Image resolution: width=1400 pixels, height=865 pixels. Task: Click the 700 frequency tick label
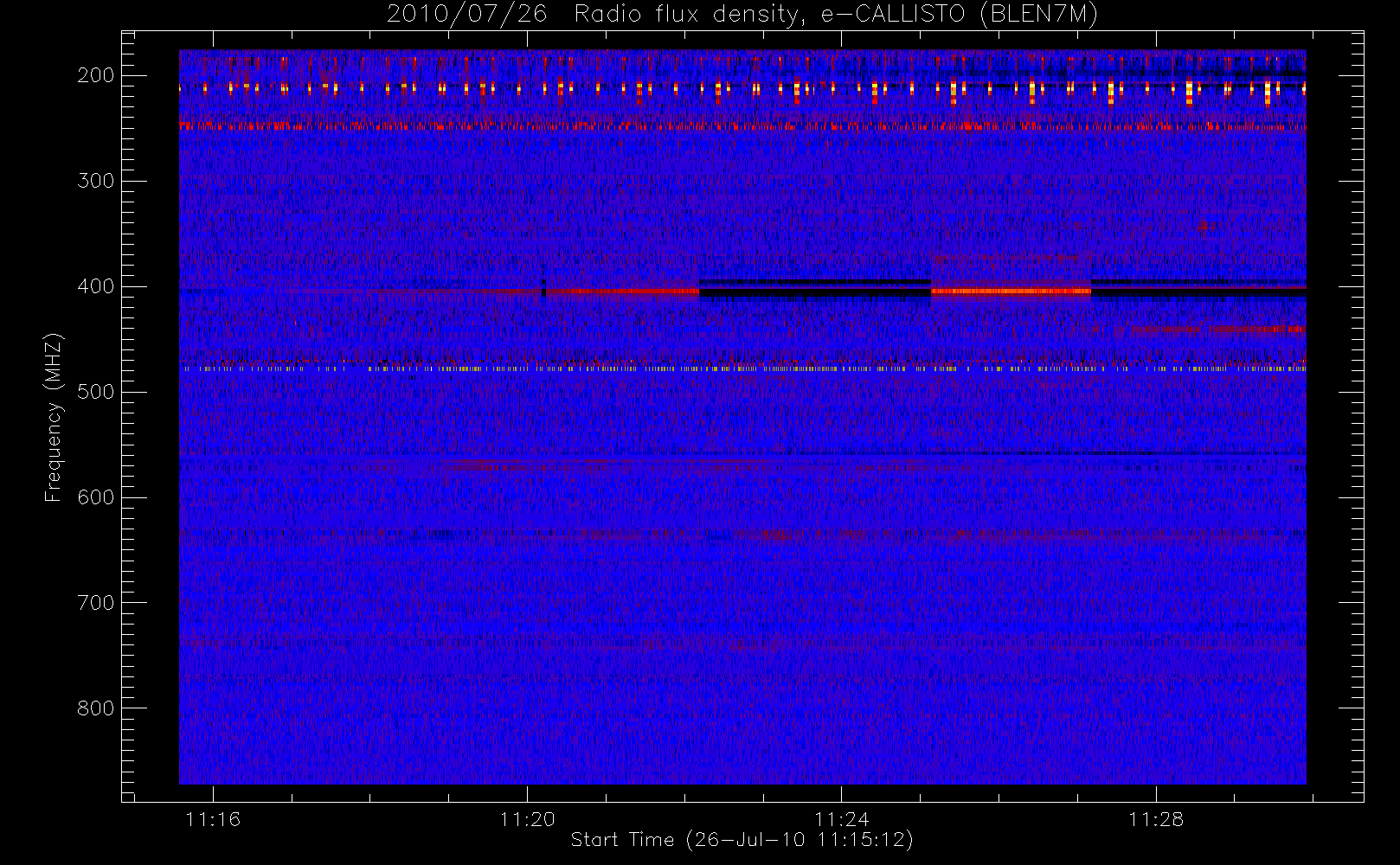coord(96,603)
